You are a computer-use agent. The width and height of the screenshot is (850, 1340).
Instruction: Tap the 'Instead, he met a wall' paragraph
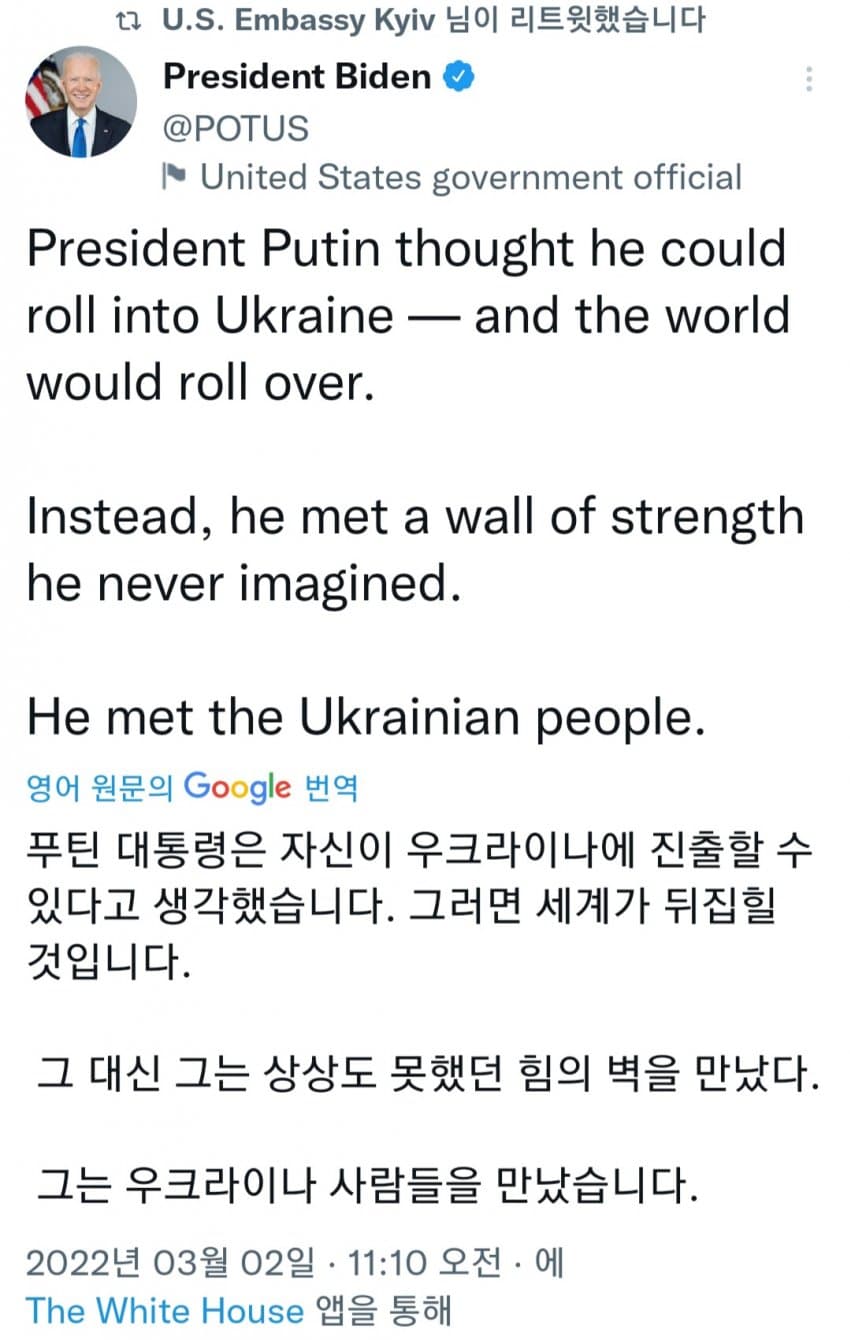(415, 548)
